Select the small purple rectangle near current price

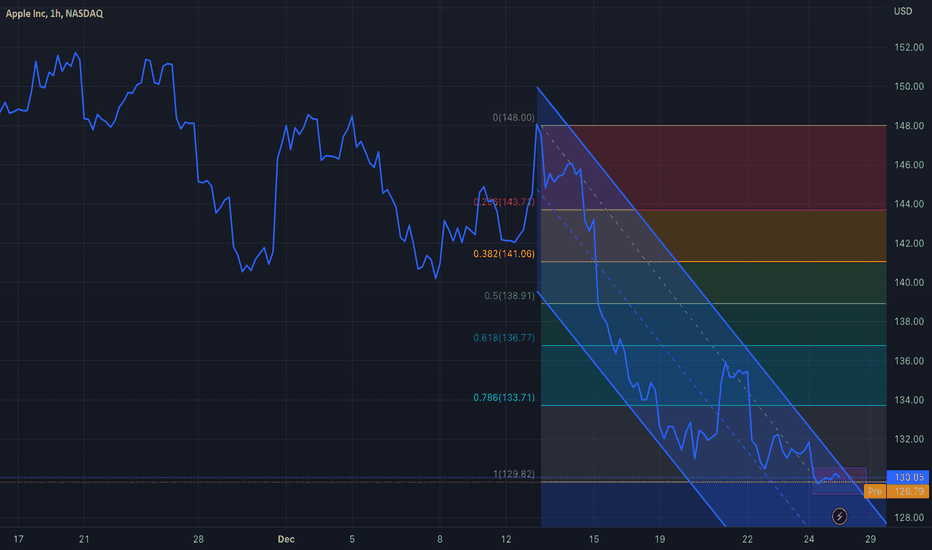pos(839,481)
